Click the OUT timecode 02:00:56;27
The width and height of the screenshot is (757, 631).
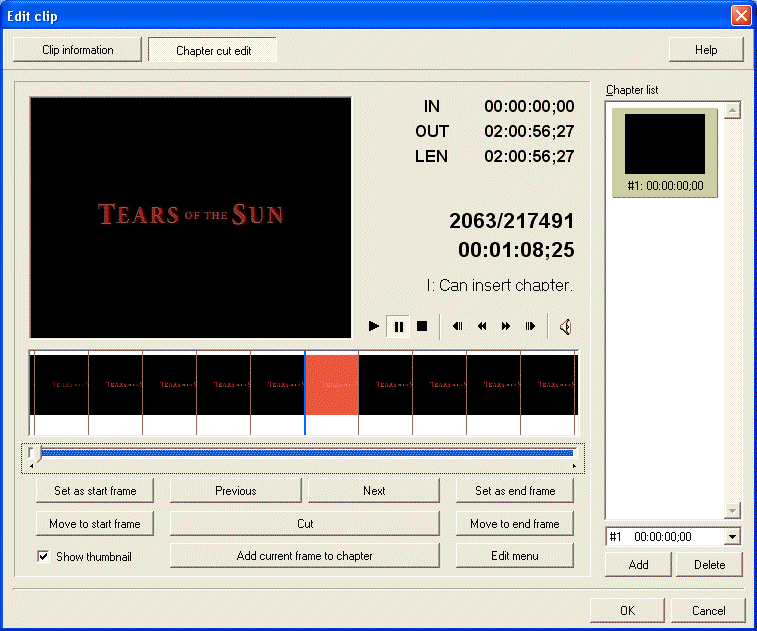(529, 131)
